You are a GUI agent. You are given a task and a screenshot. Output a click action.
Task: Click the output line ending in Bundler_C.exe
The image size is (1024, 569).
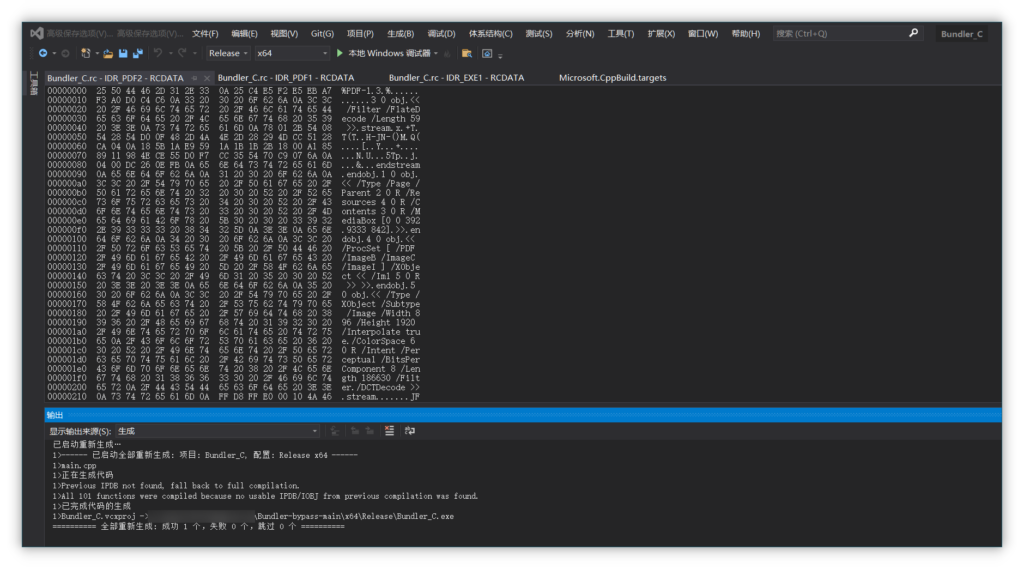pos(253,516)
